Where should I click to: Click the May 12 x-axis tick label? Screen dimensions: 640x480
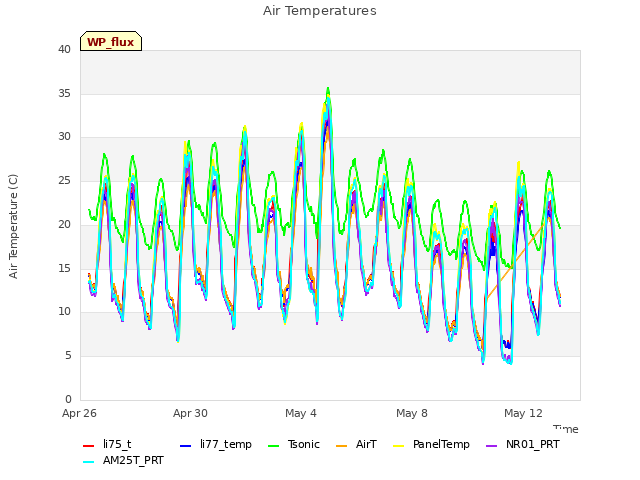pos(523,413)
